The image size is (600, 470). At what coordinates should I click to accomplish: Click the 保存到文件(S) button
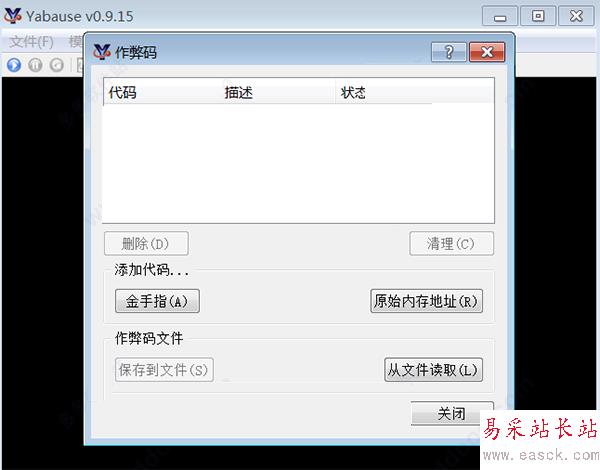[x=164, y=370]
